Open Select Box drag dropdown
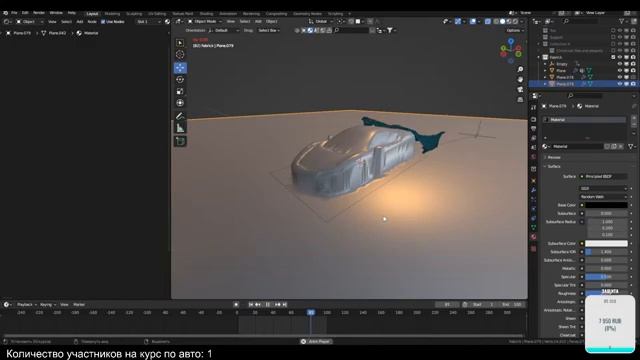Screen dimensions: 640x360 click(x=269, y=31)
